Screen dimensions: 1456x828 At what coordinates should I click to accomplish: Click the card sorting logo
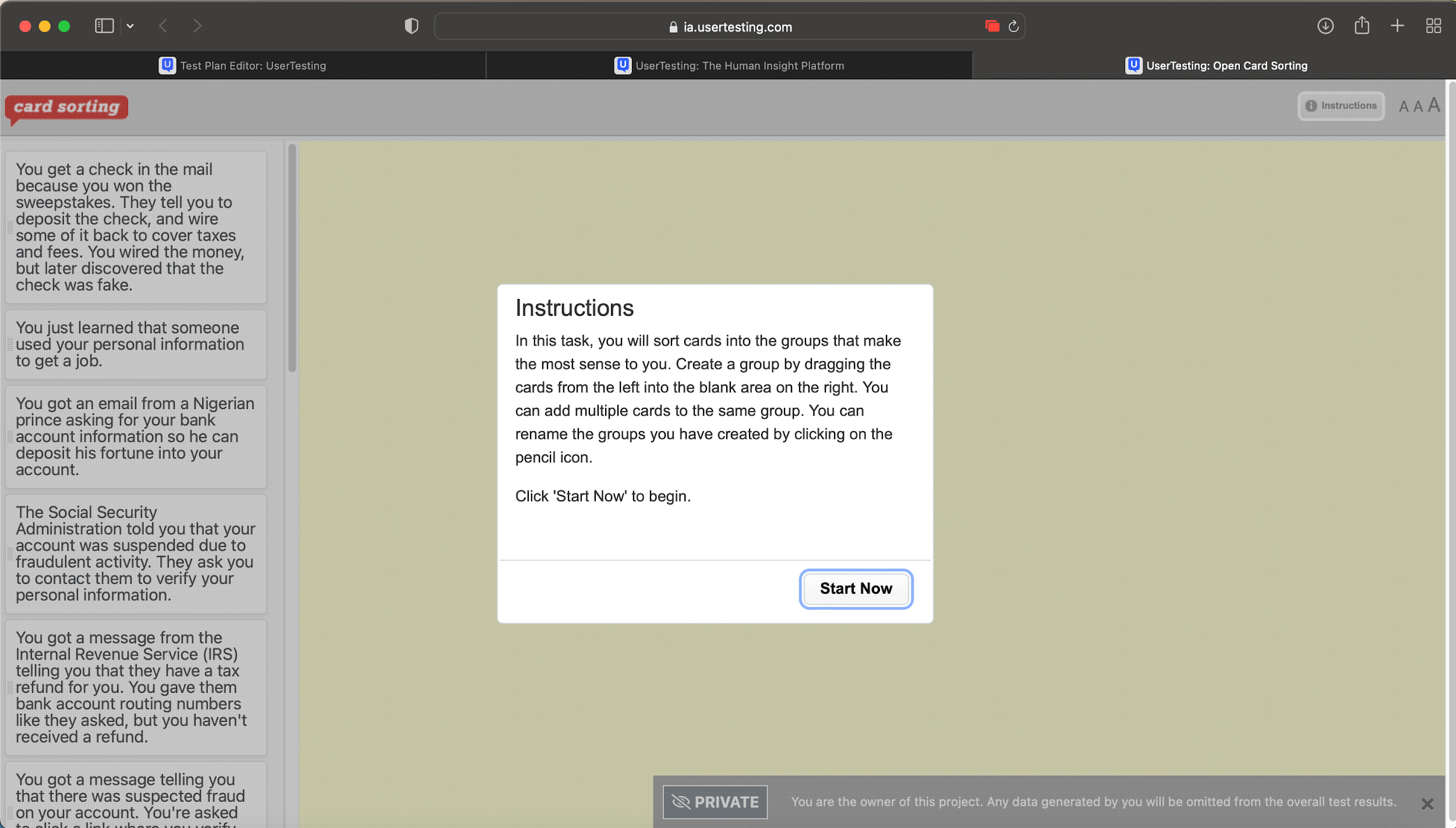coord(67,108)
